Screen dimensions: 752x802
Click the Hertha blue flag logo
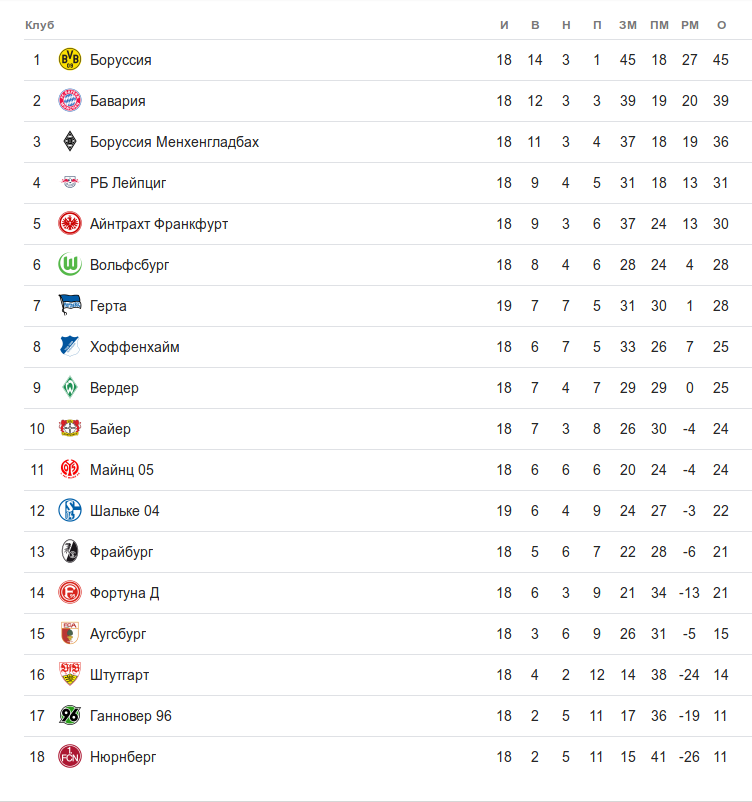point(70,306)
